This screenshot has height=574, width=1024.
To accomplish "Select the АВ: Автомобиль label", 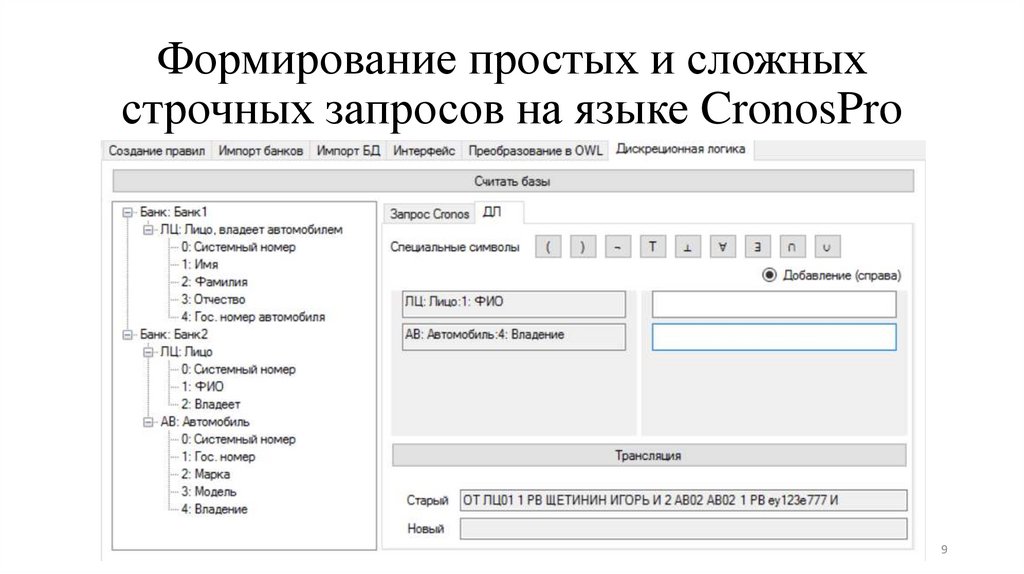I will coord(205,422).
